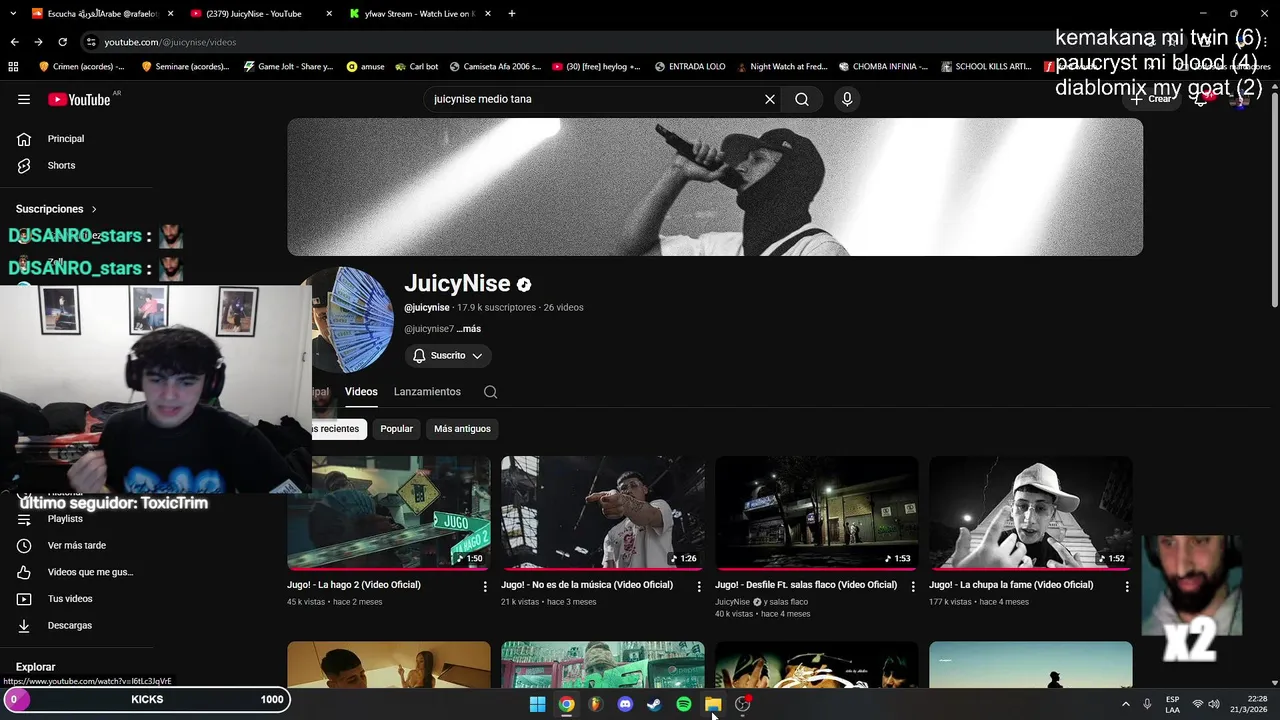Show hidden system tray icons
This screenshot has height=720, width=1280.
click(x=1125, y=704)
